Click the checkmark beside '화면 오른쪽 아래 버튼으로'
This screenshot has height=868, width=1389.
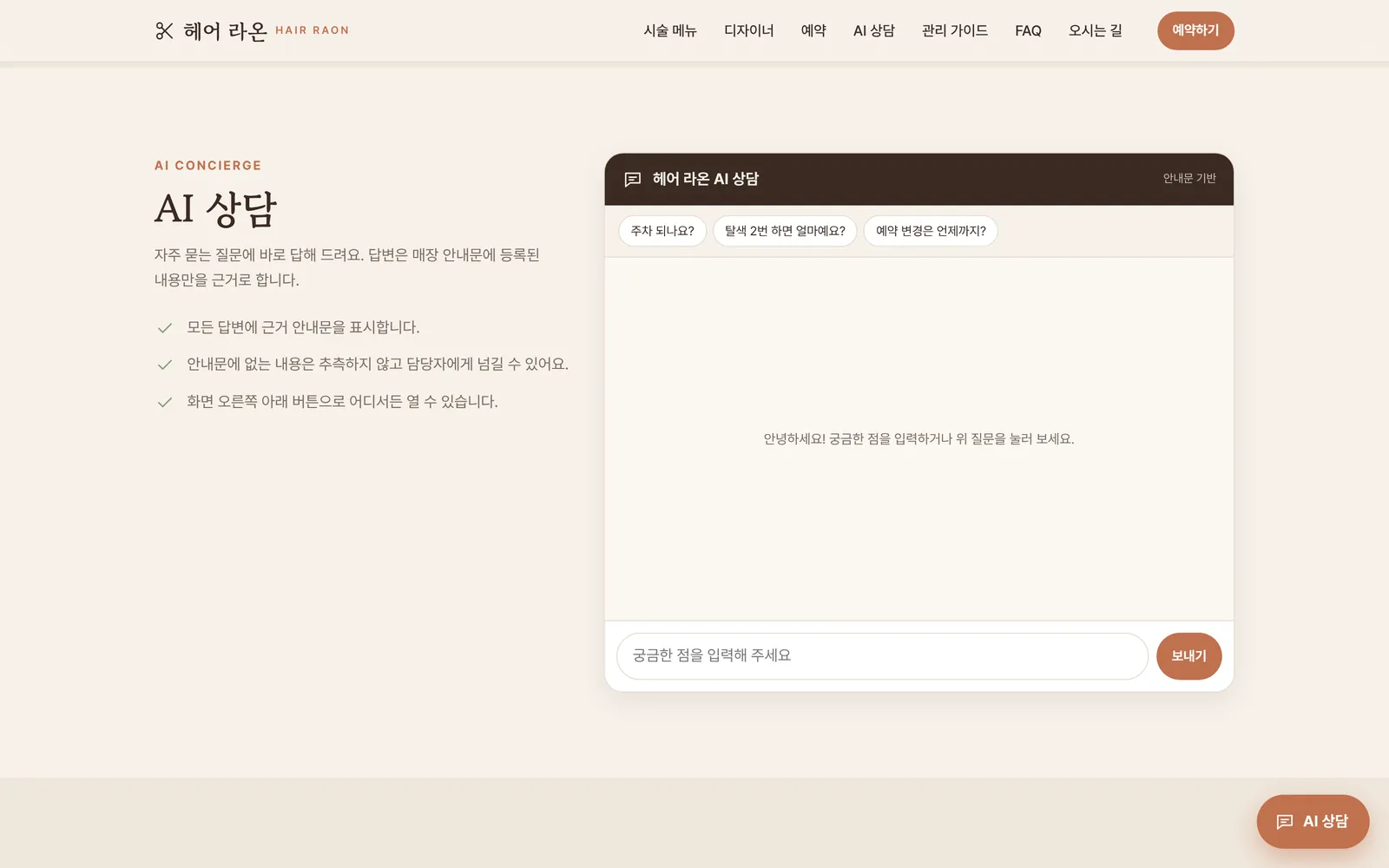[x=164, y=402]
